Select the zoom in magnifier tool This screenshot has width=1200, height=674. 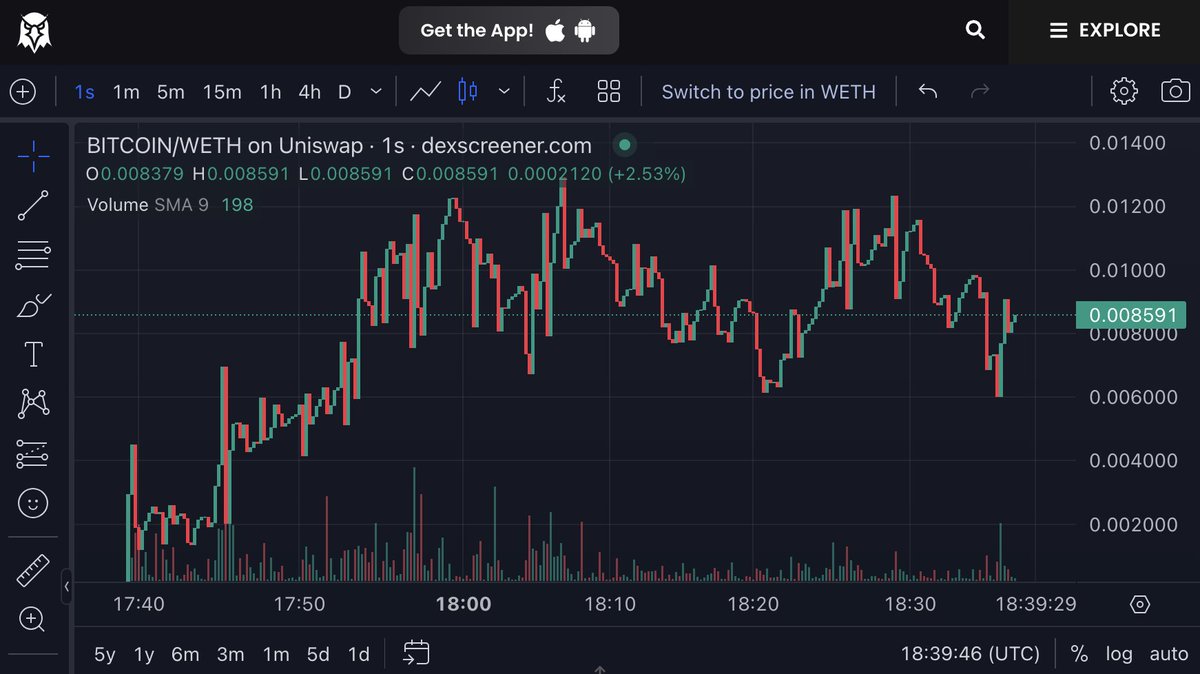point(33,620)
